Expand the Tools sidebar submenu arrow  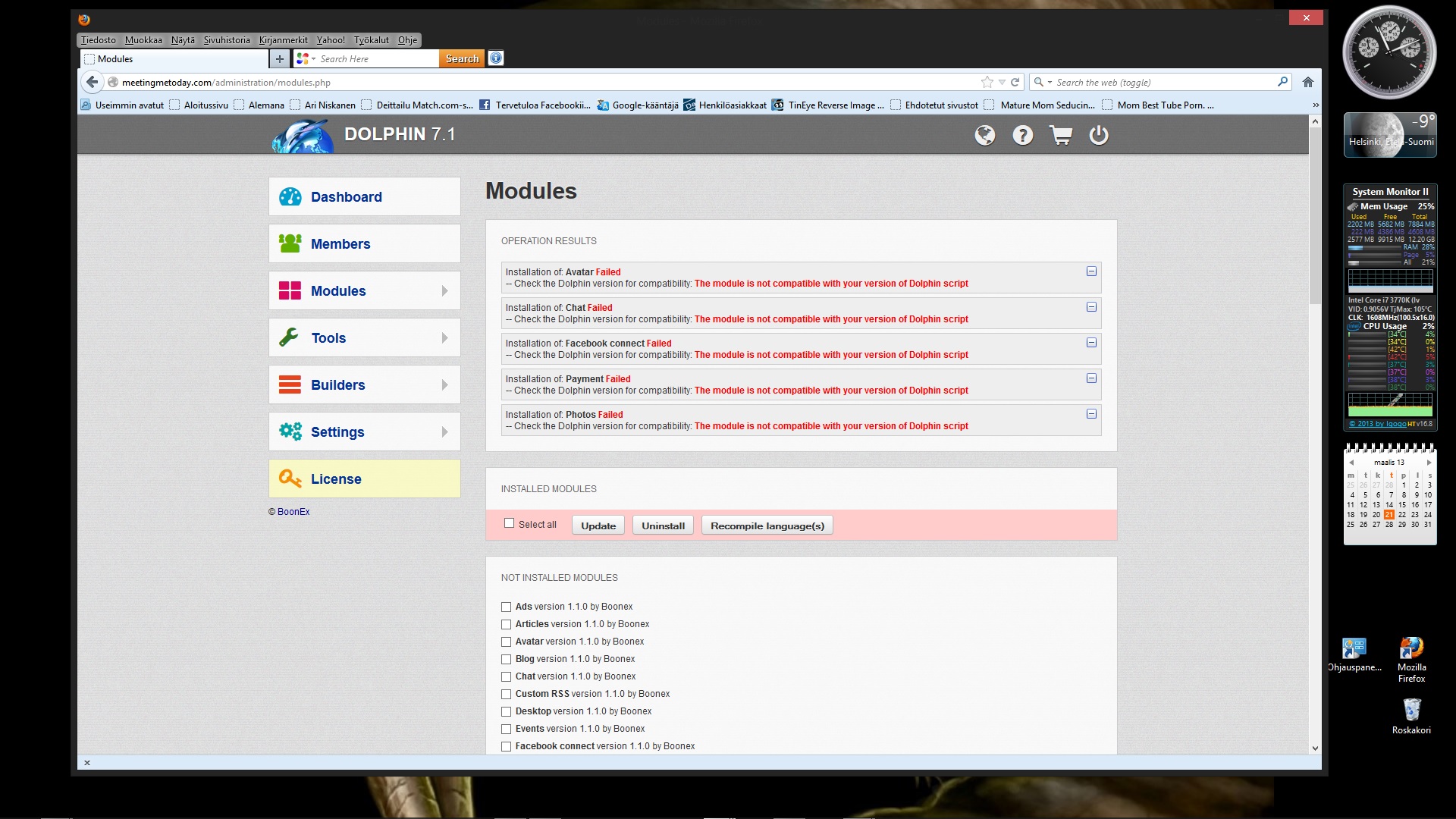444,338
